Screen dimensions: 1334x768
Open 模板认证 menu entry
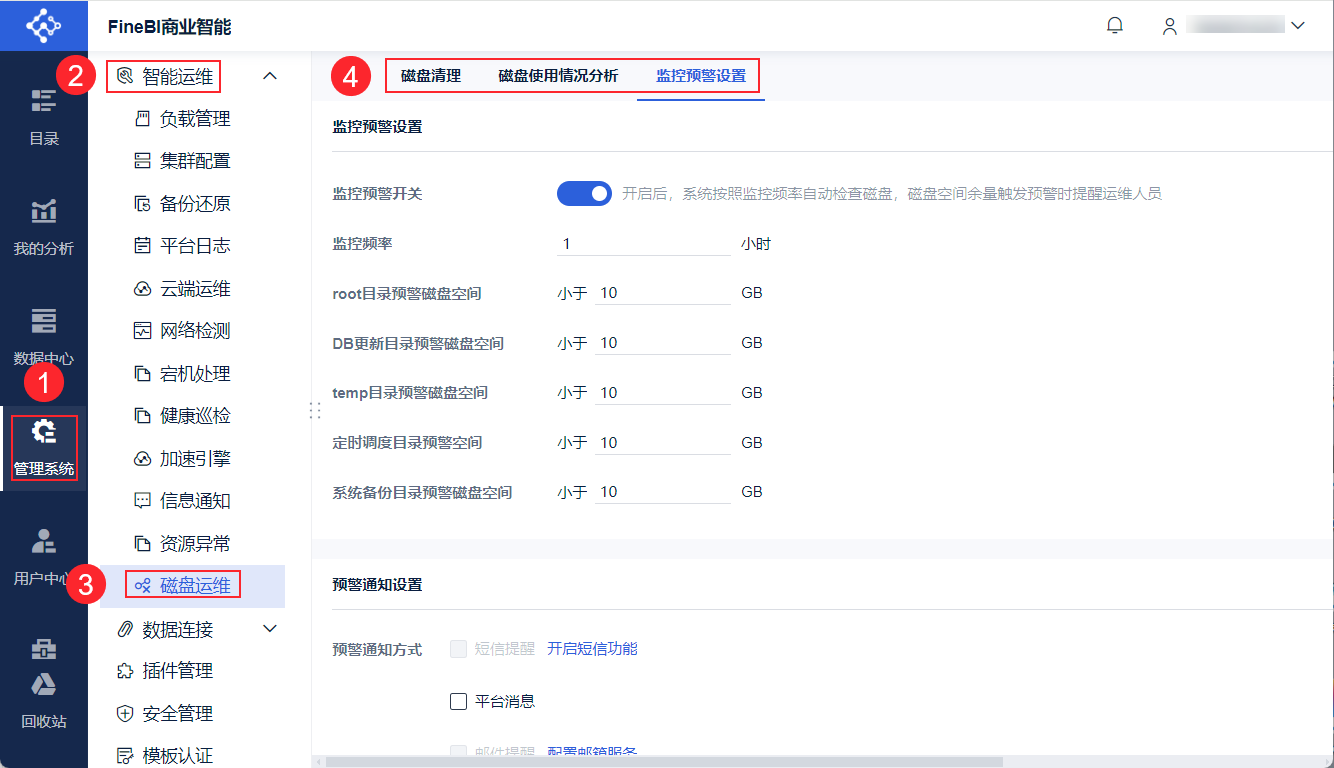coord(178,756)
